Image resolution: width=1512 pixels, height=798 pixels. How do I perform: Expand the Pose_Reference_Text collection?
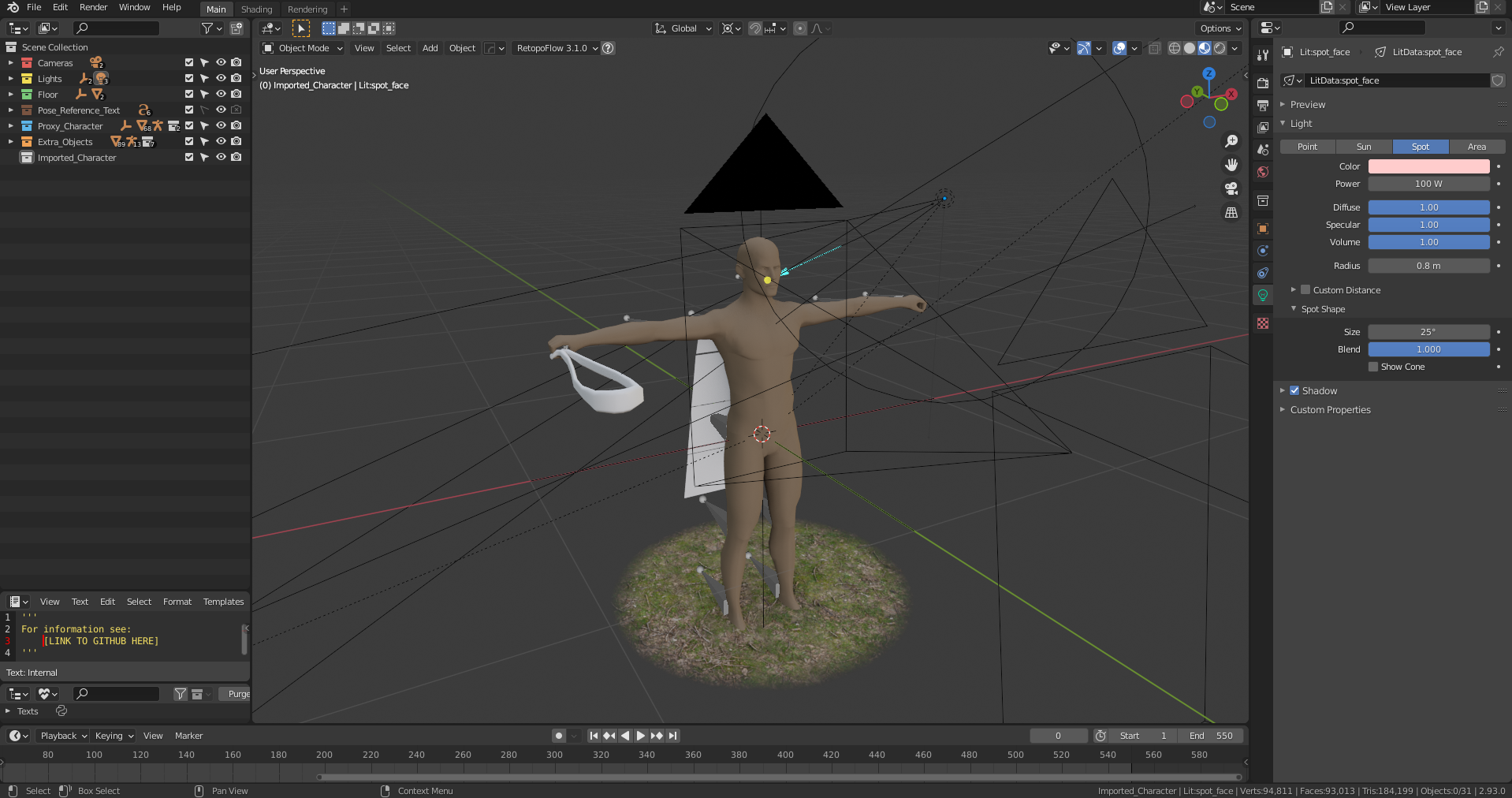(x=10, y=110)
